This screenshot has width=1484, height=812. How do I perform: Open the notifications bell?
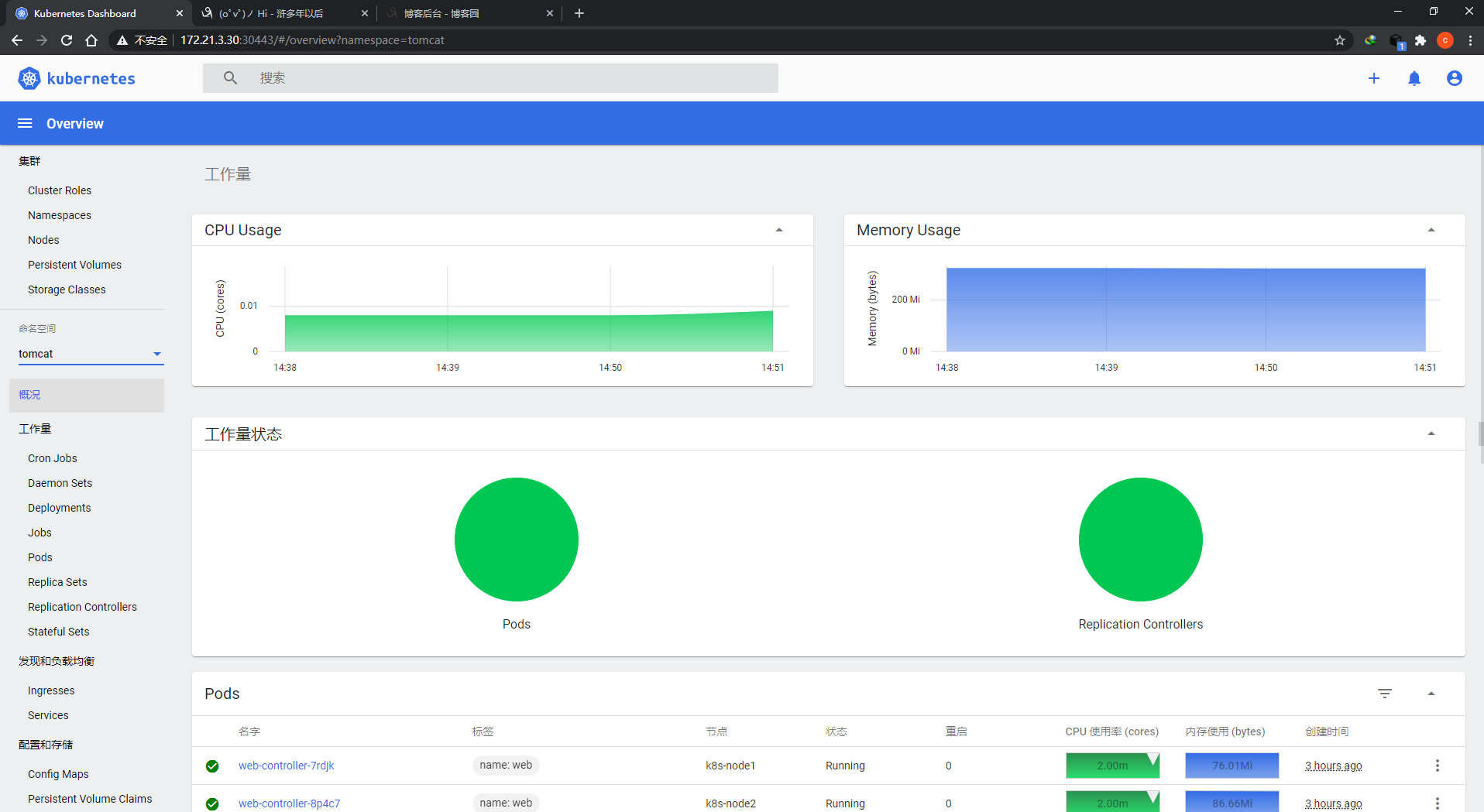coord(1414,78)
